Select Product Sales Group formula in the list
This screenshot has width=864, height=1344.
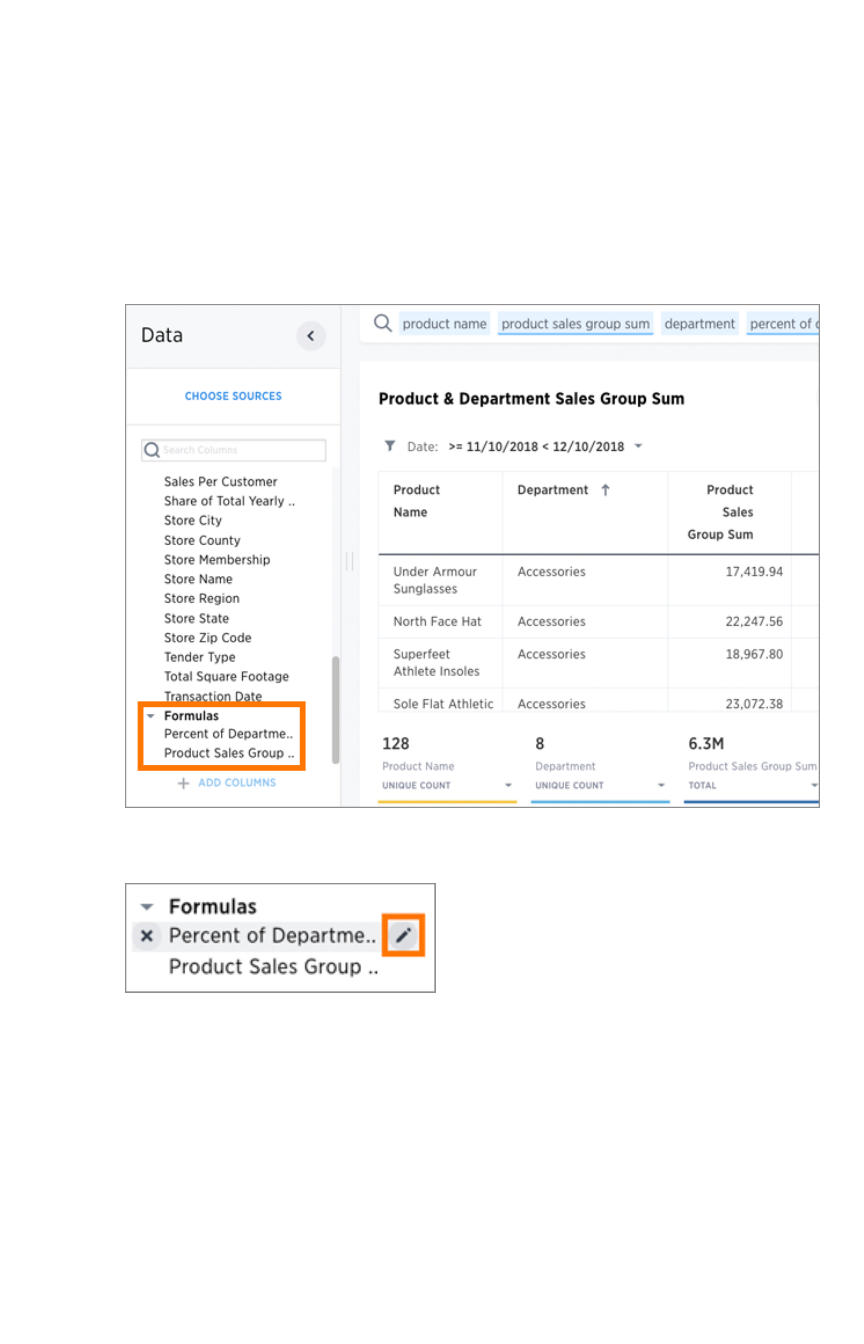tap(229, 753)
